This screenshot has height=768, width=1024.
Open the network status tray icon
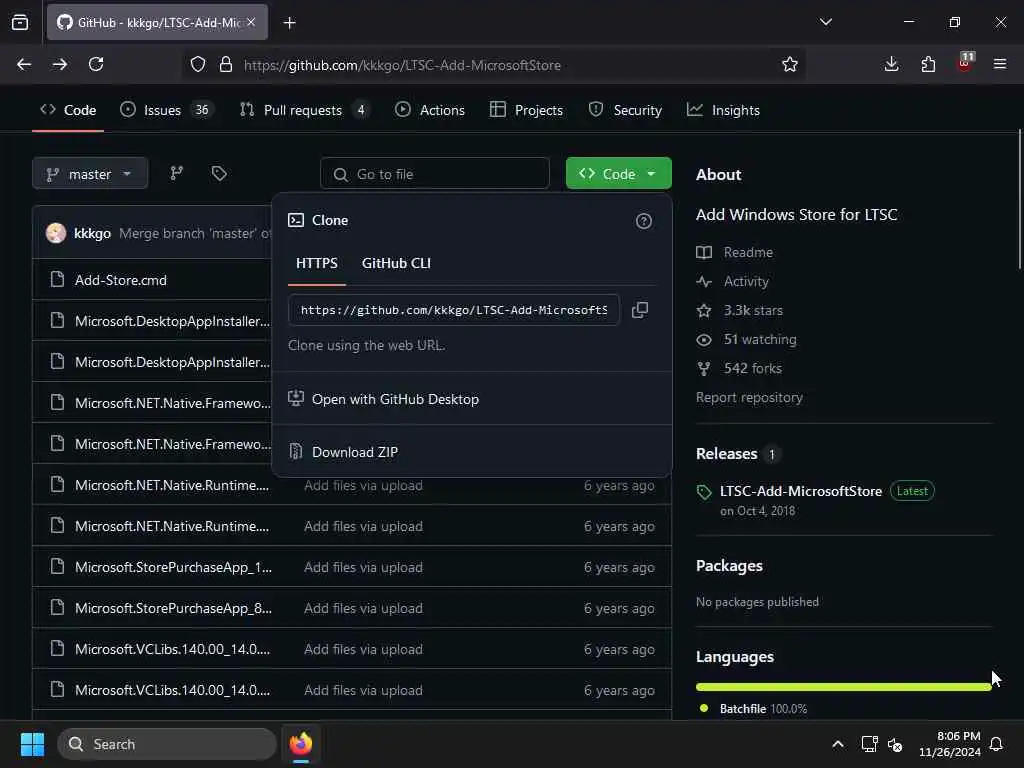click(869, 744)
